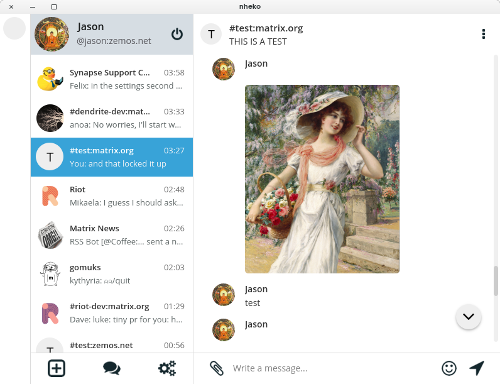
Task: Open the painting image in the chat
Action: pyautogui.click(x=322, y=179)
